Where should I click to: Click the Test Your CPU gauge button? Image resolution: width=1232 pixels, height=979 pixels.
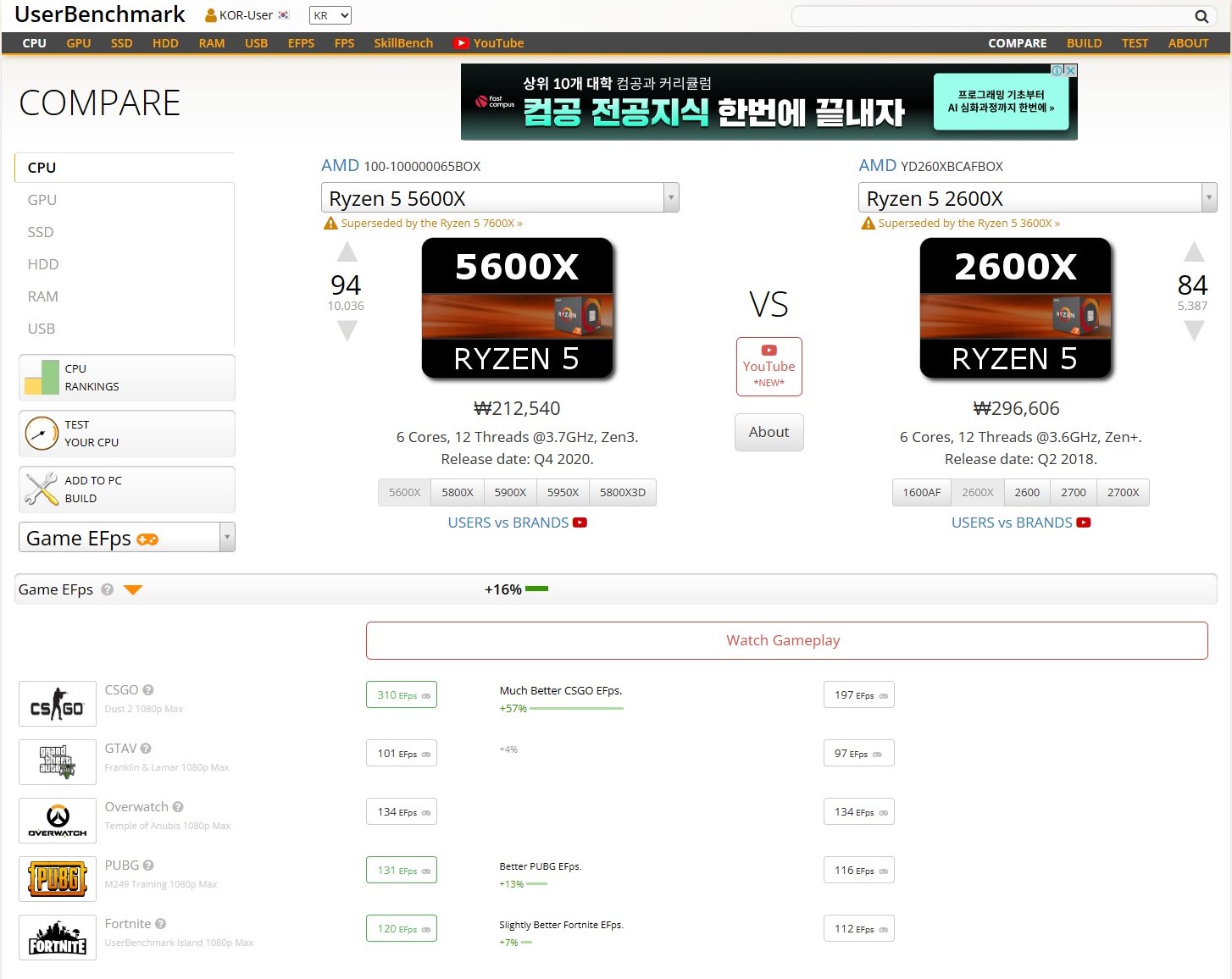[x=127, y=434]
